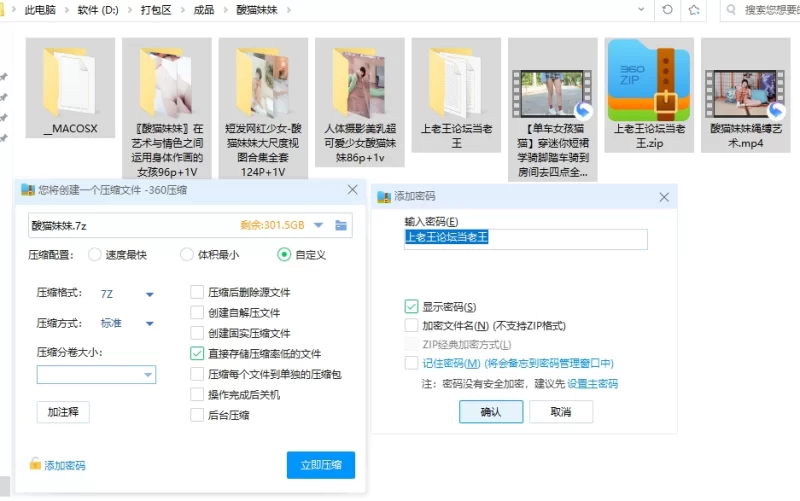This screenshot has height=501, width=800.
Task: Confirm the password with 确认
Action: 491,412
